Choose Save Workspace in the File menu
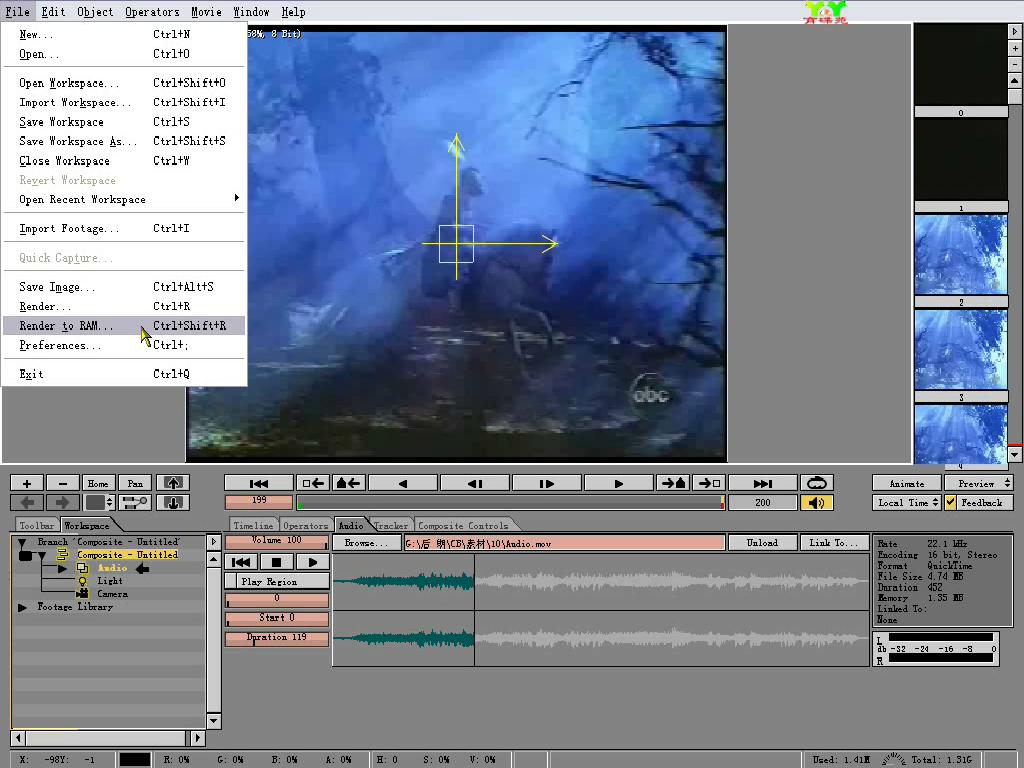The width and height of the screenshot is (1024, 768). pos(123,121)
